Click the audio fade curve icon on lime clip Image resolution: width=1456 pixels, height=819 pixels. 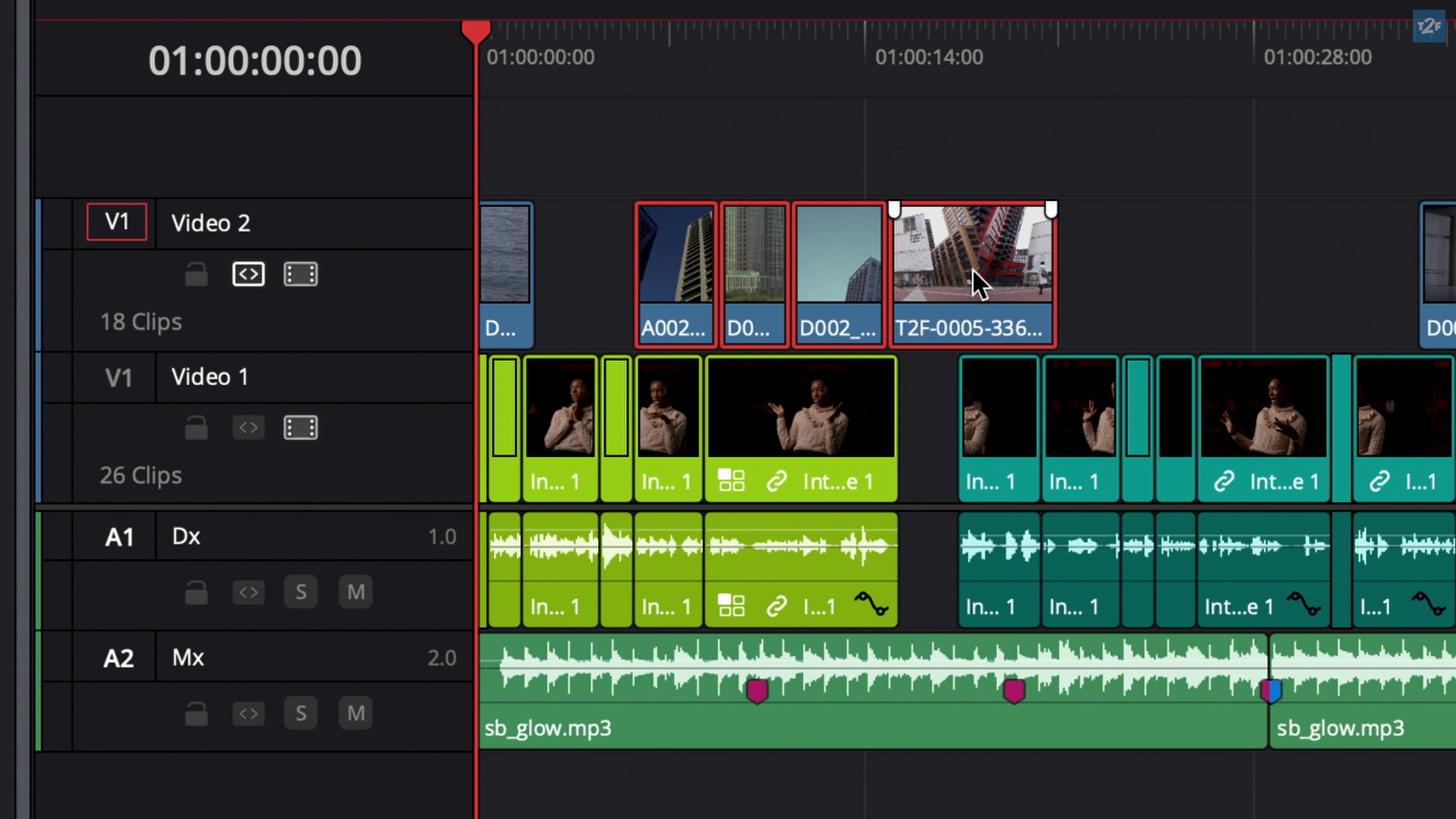871,604
